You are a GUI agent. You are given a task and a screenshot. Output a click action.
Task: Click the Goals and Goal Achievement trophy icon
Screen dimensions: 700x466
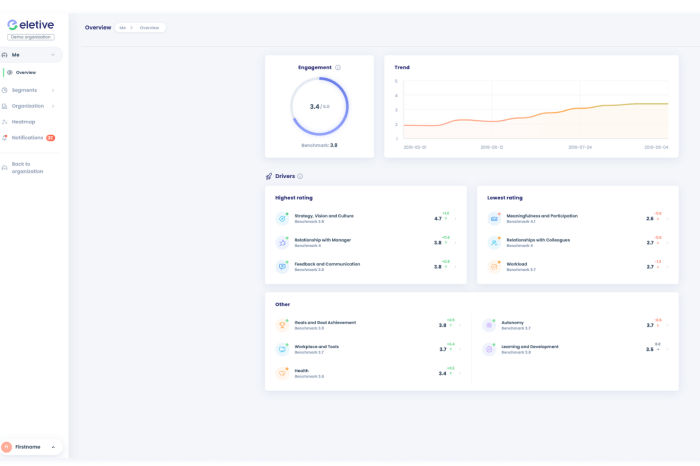point(282,325)
